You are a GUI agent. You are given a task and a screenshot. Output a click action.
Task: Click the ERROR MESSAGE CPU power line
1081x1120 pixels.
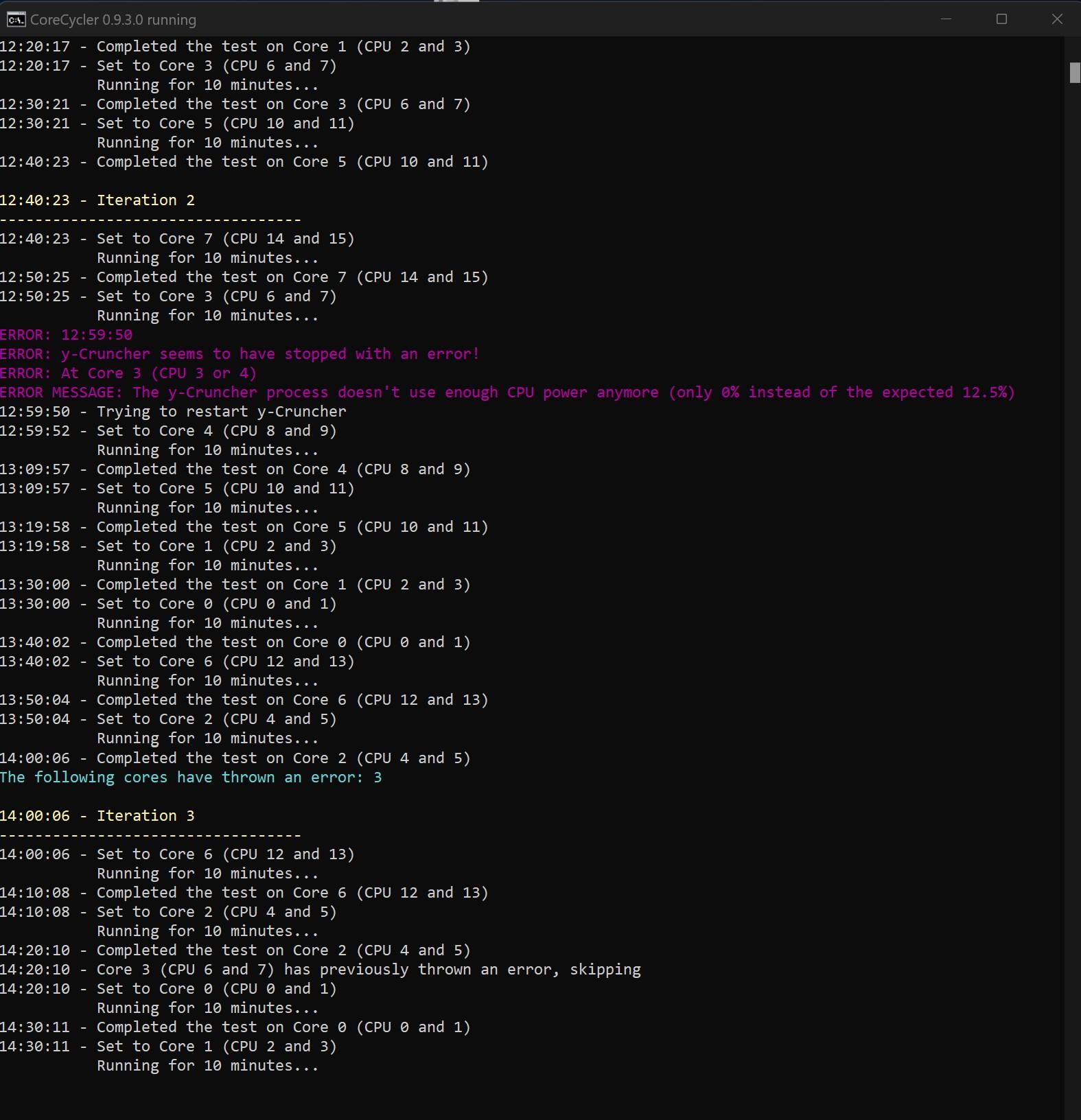coord(507,393)
